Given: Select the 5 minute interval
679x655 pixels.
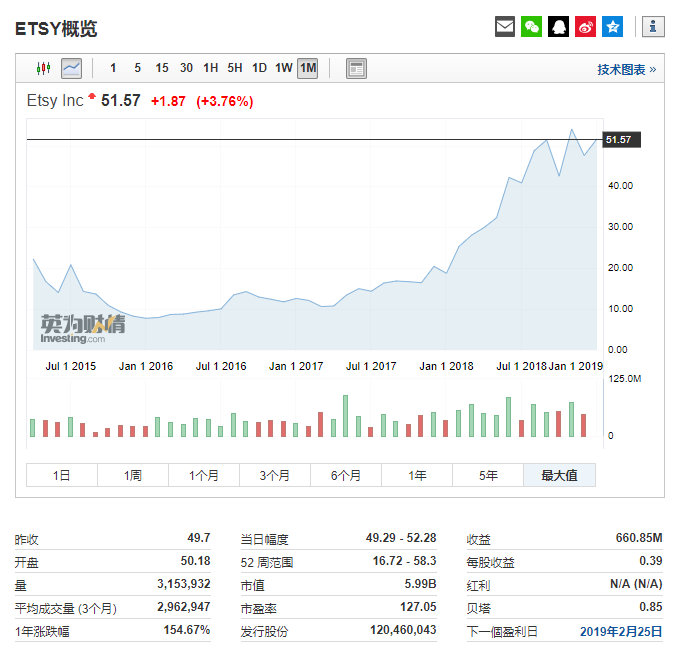Looking at the screenshot, I should pyautogui.click(x=137, y=68).
